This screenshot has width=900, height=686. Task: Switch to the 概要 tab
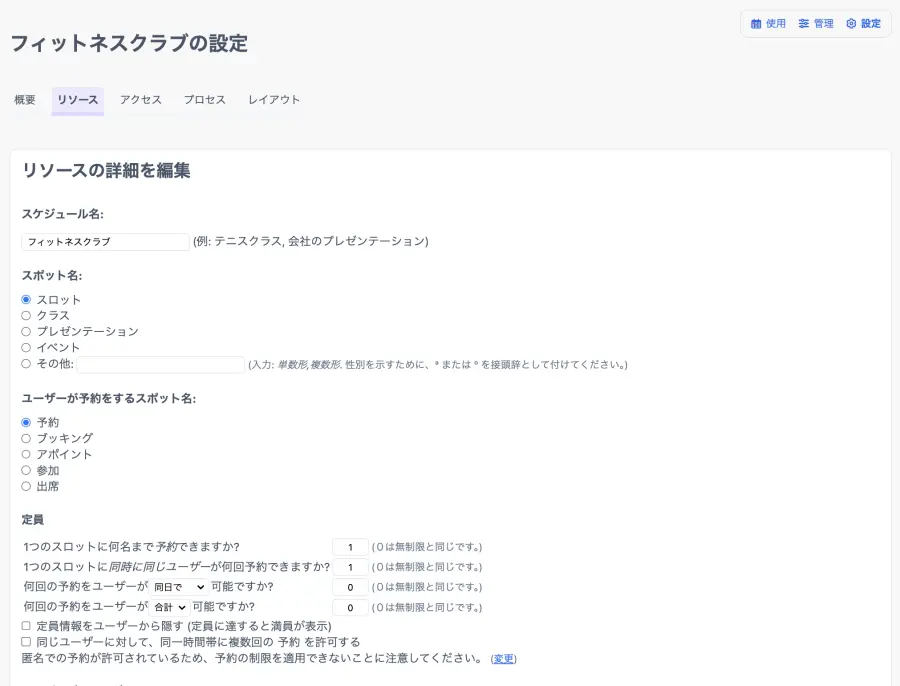pos(25,100)
